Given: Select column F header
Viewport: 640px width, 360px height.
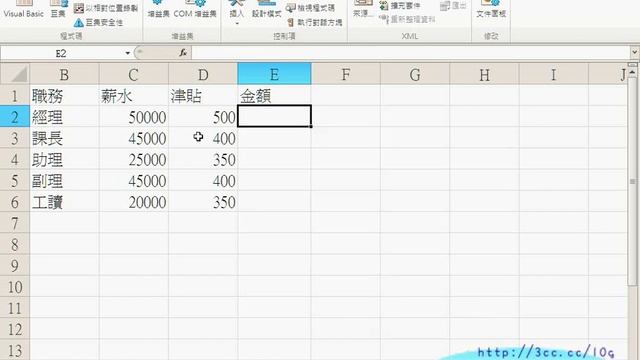Looking at the screenshot, I should [x=346, y=74].
